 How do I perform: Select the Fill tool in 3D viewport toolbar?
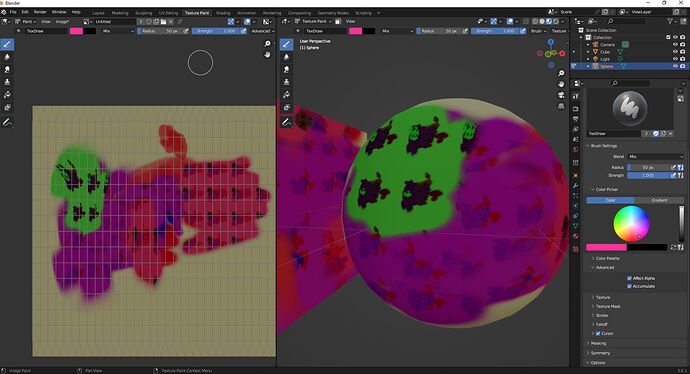(286, 95)
